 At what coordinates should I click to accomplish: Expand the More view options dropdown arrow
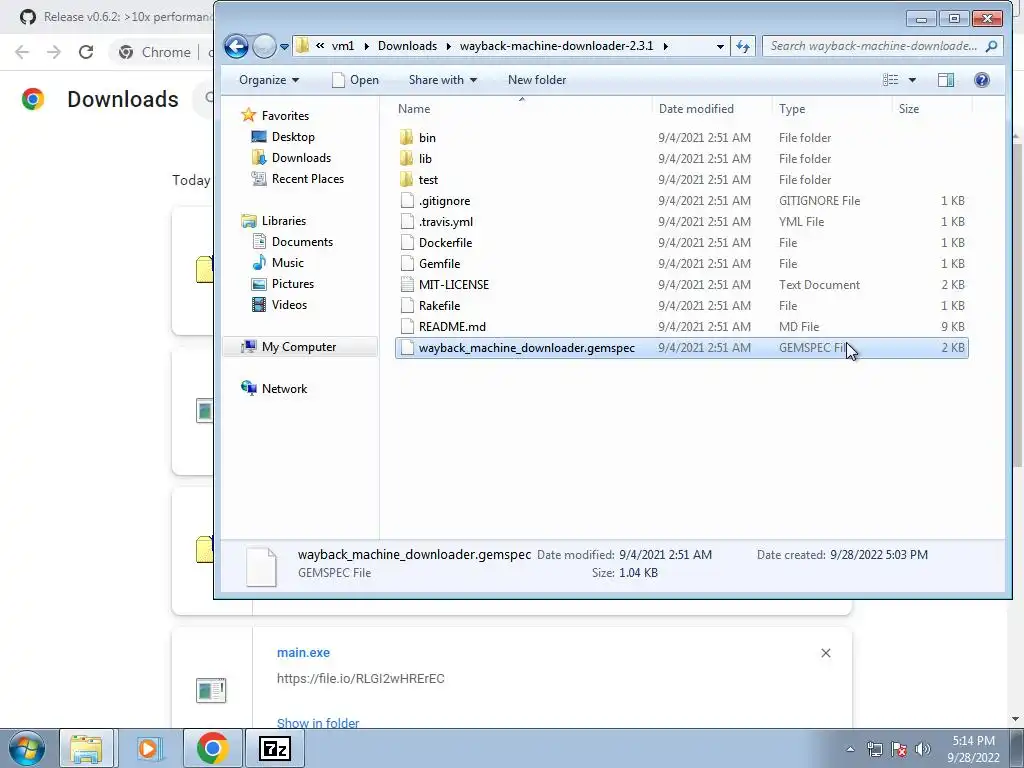pyautogui.click(x=912, y=80)
